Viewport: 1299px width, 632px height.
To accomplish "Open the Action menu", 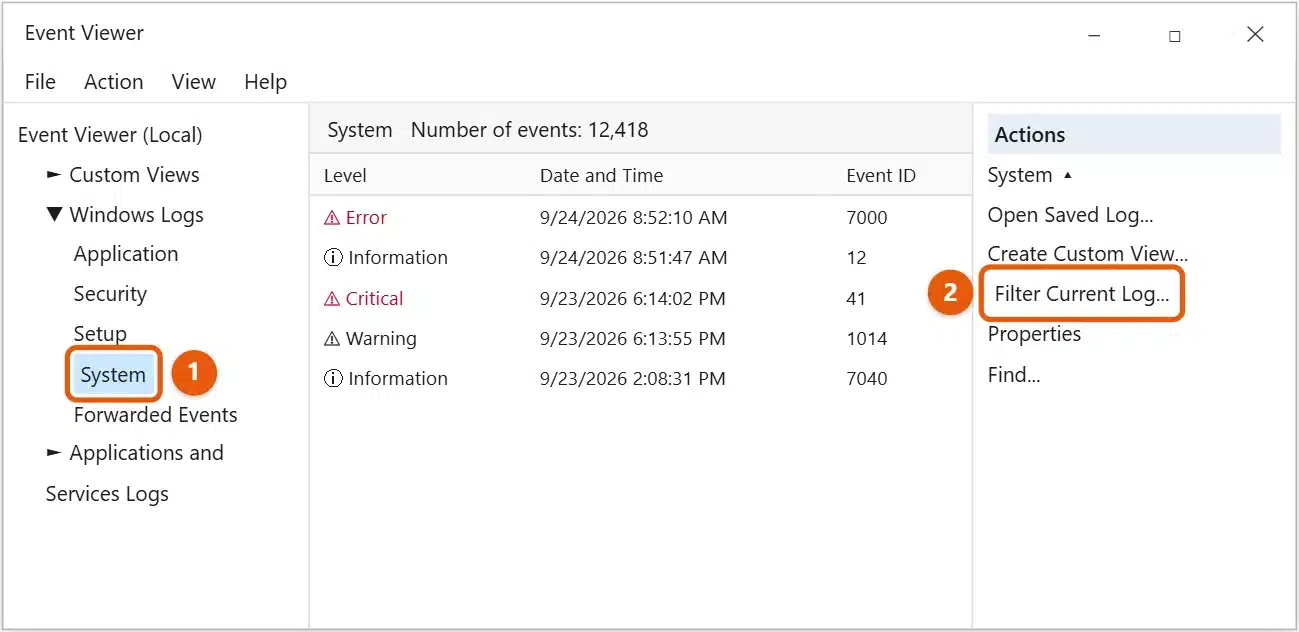I will tap(113, 82).
